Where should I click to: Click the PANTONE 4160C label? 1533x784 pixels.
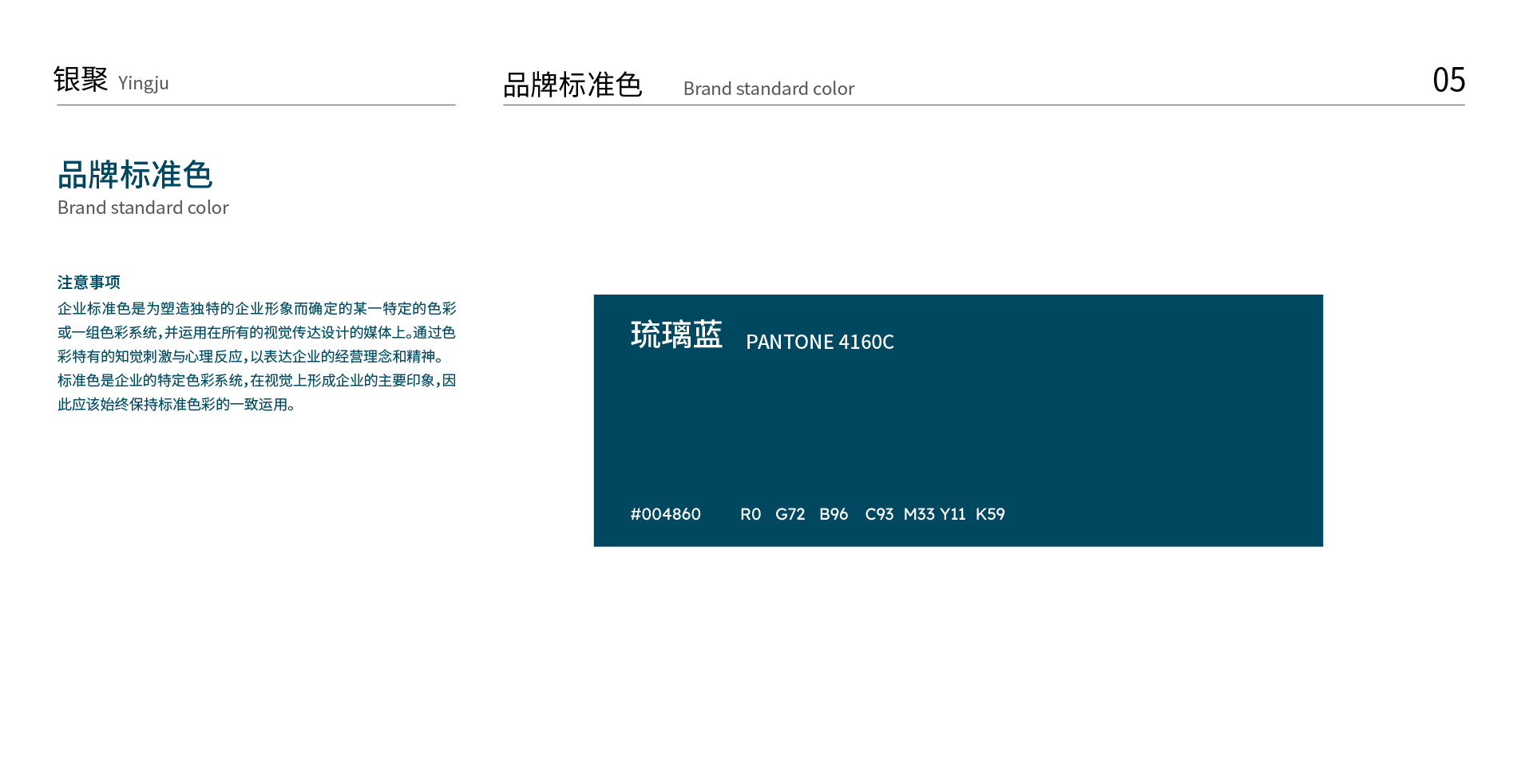coord(820,342)
